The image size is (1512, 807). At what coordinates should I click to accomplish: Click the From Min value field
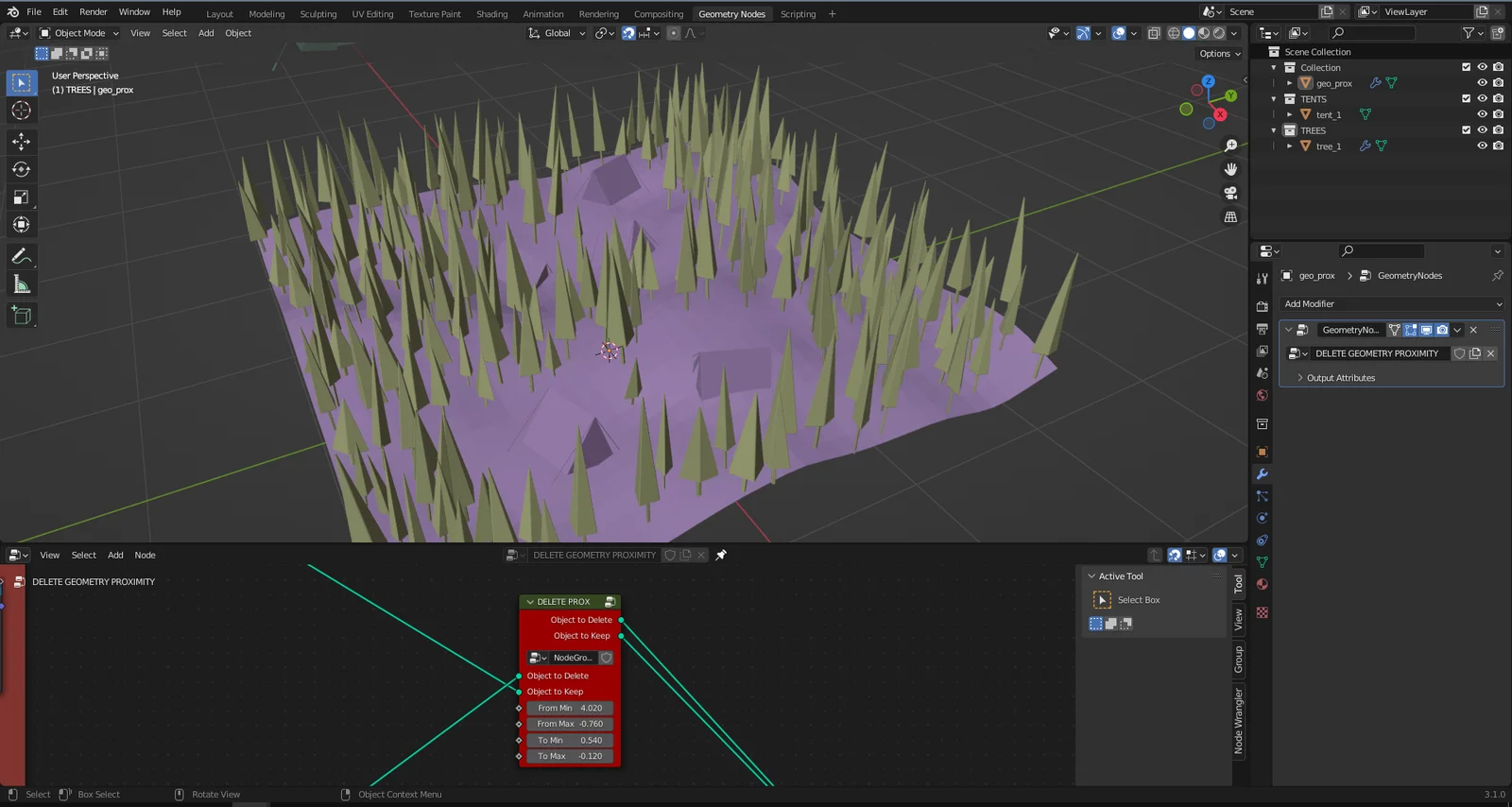[x=570, y=708]
